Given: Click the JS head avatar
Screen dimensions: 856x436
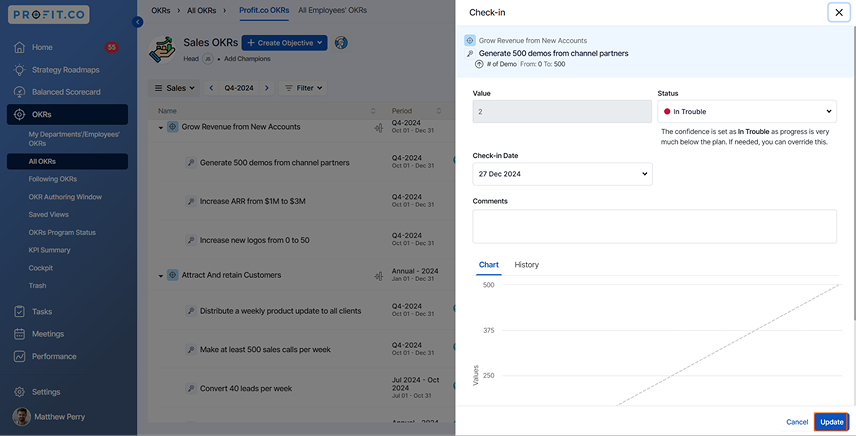Looking at the screenshot, I should coord(207,59).
